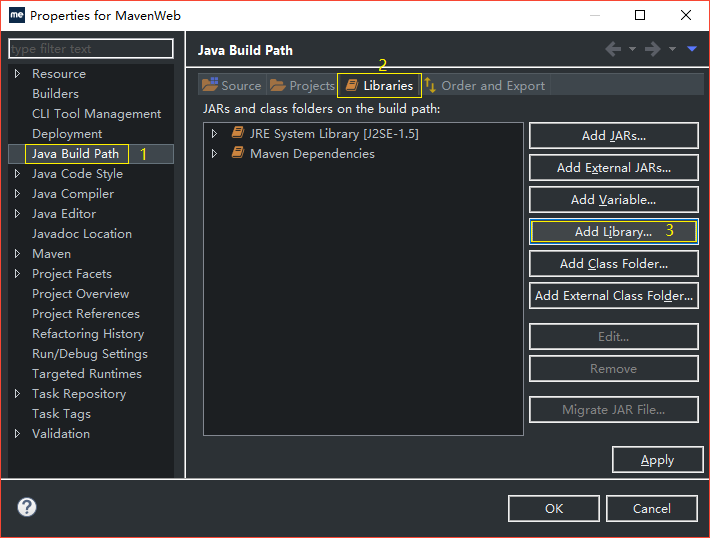Select Javadoc Location entry
The height and width of the screenshot is (538, 710).
click(82, 234)
